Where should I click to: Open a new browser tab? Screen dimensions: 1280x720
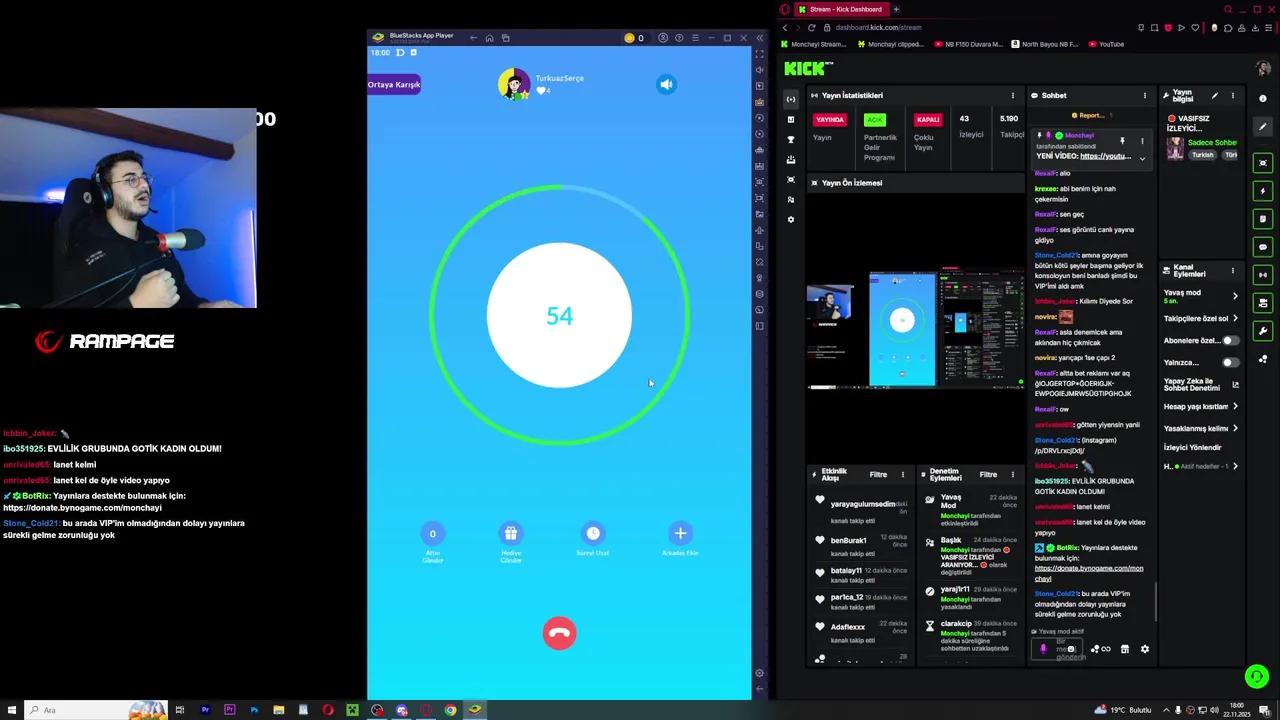pos(896,9)
